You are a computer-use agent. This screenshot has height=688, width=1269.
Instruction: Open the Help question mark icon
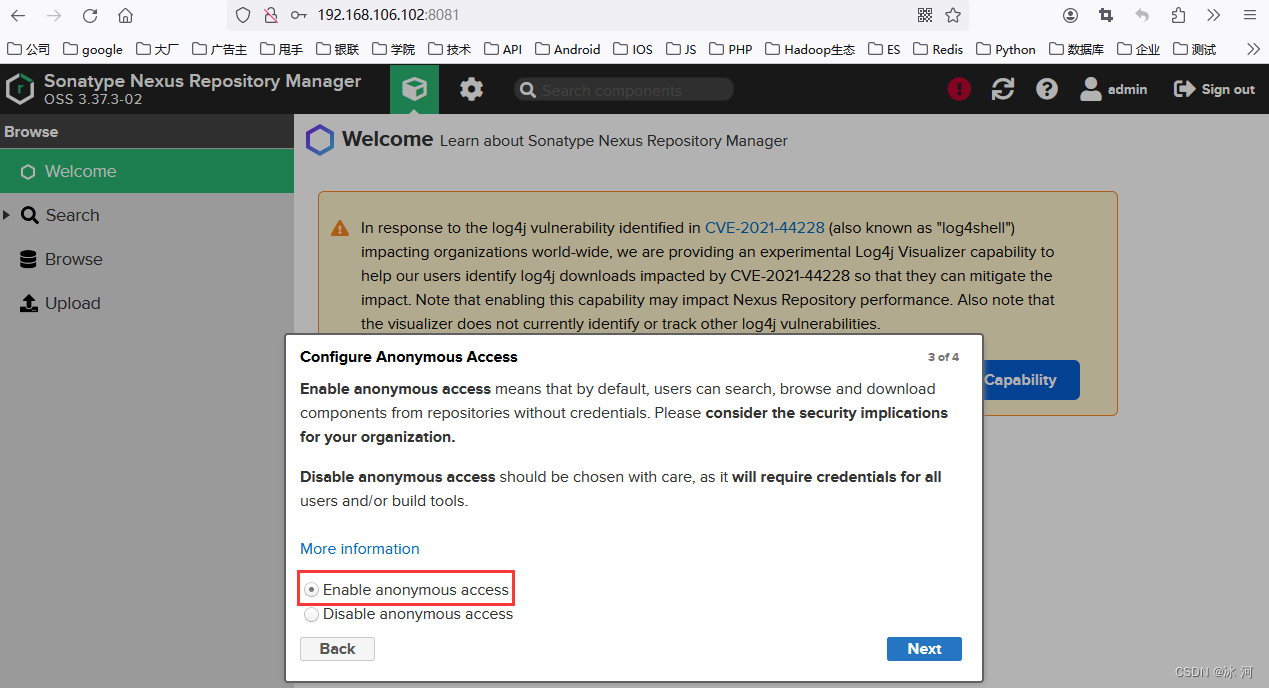coord(1047,90)
